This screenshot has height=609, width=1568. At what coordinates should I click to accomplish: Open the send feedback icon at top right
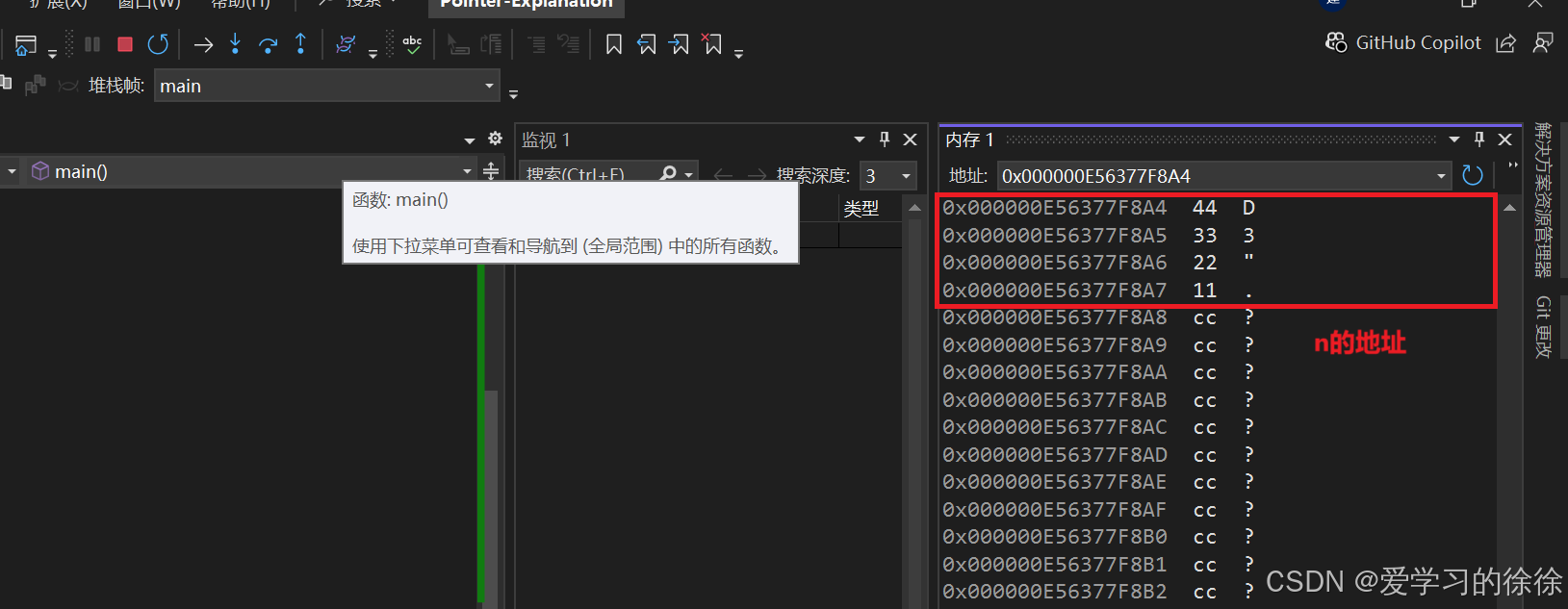[x=1543, y=43]
